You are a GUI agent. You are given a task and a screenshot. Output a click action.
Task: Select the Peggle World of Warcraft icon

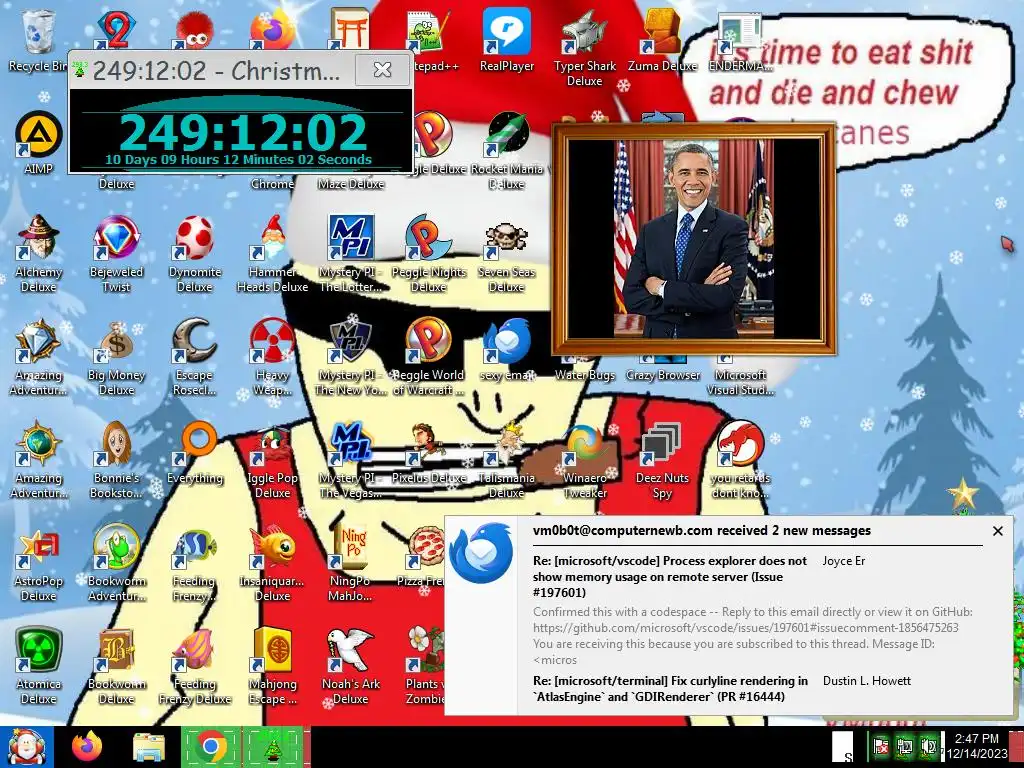coord(428,357)
